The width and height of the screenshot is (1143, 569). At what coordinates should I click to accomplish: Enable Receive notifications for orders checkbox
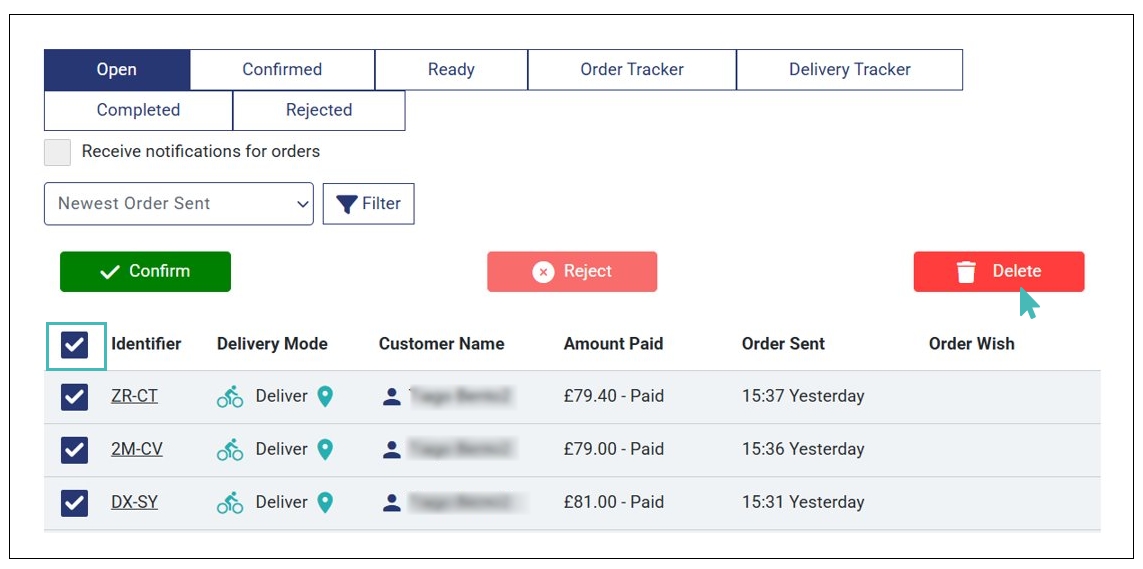click(58, 152)
